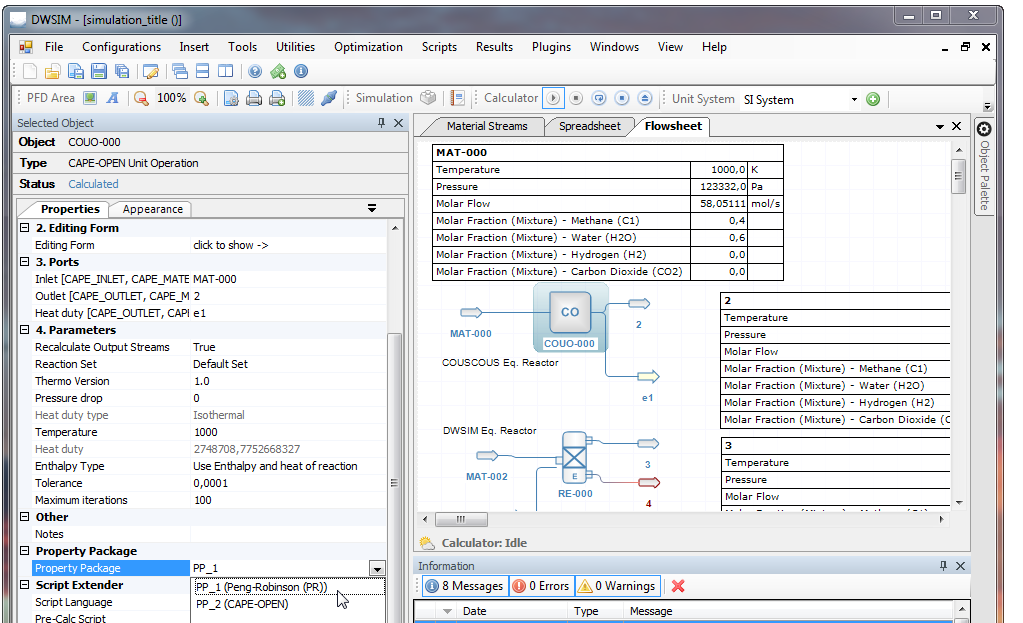Image resolution: width=1023 pixels, height=623 pixels.
Task: Print the flowsheet
Action: point(254,98)
